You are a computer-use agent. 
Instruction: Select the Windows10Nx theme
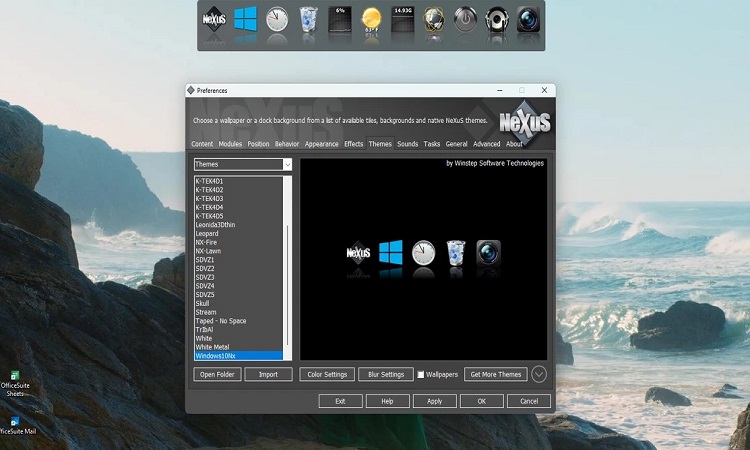point(239,356)
